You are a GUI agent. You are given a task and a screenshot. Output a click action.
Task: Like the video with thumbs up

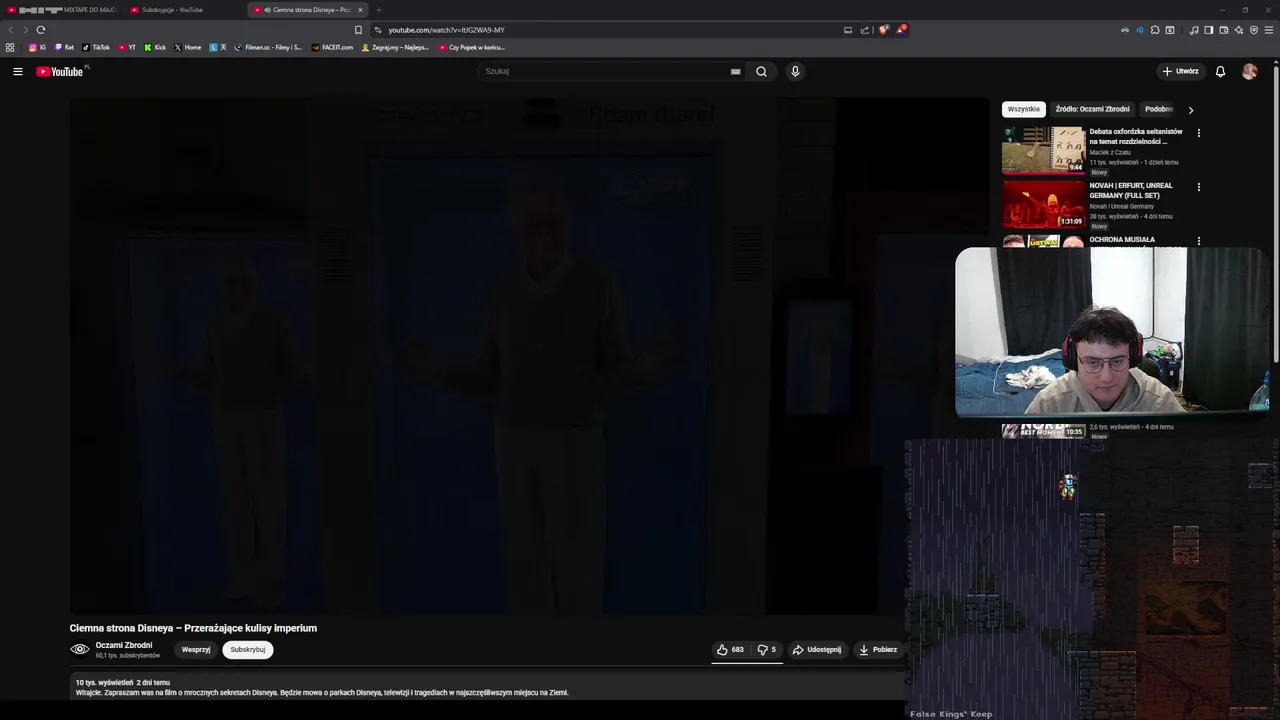pos(730,649)
